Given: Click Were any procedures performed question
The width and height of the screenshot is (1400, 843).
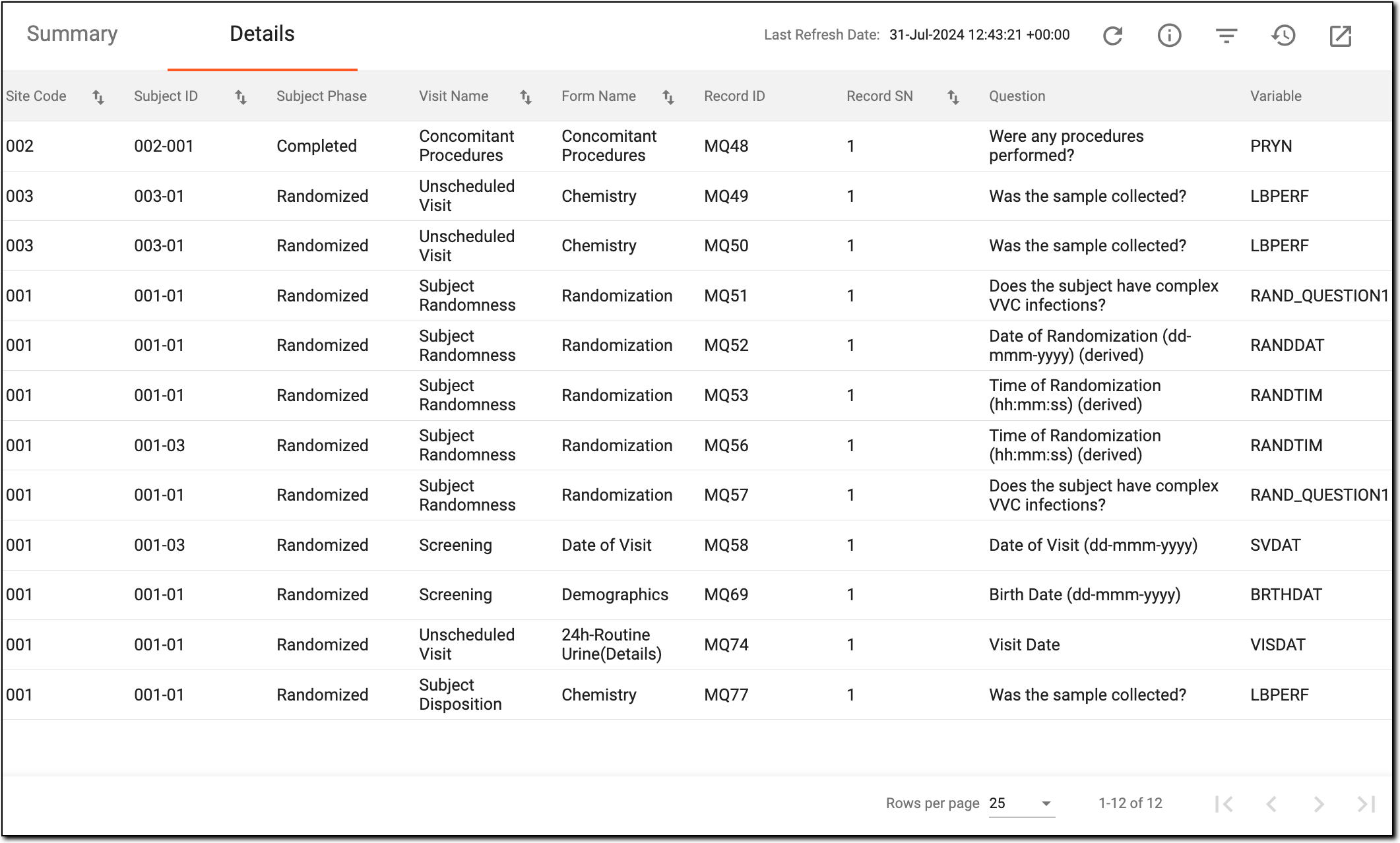Looking at the screenshot, I should tap(1066, 146).
